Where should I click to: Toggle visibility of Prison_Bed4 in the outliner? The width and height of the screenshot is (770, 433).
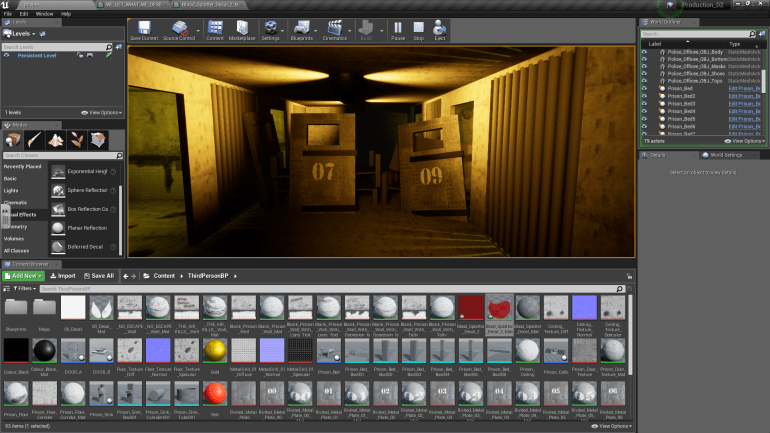[645, 110]
